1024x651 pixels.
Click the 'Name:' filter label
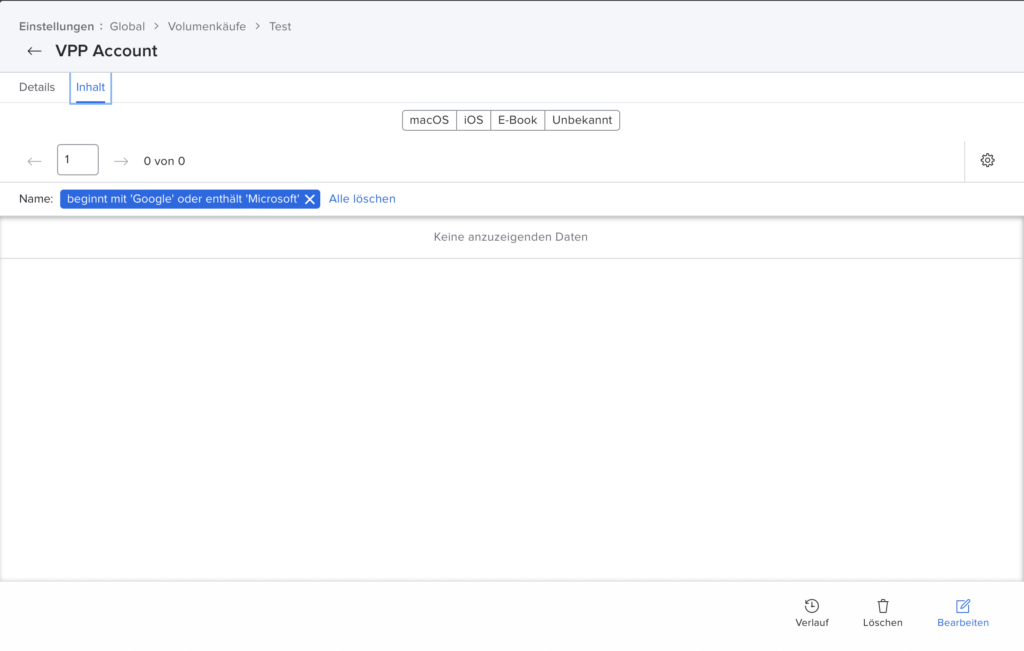pyautogui.click(x=36, y=199)
